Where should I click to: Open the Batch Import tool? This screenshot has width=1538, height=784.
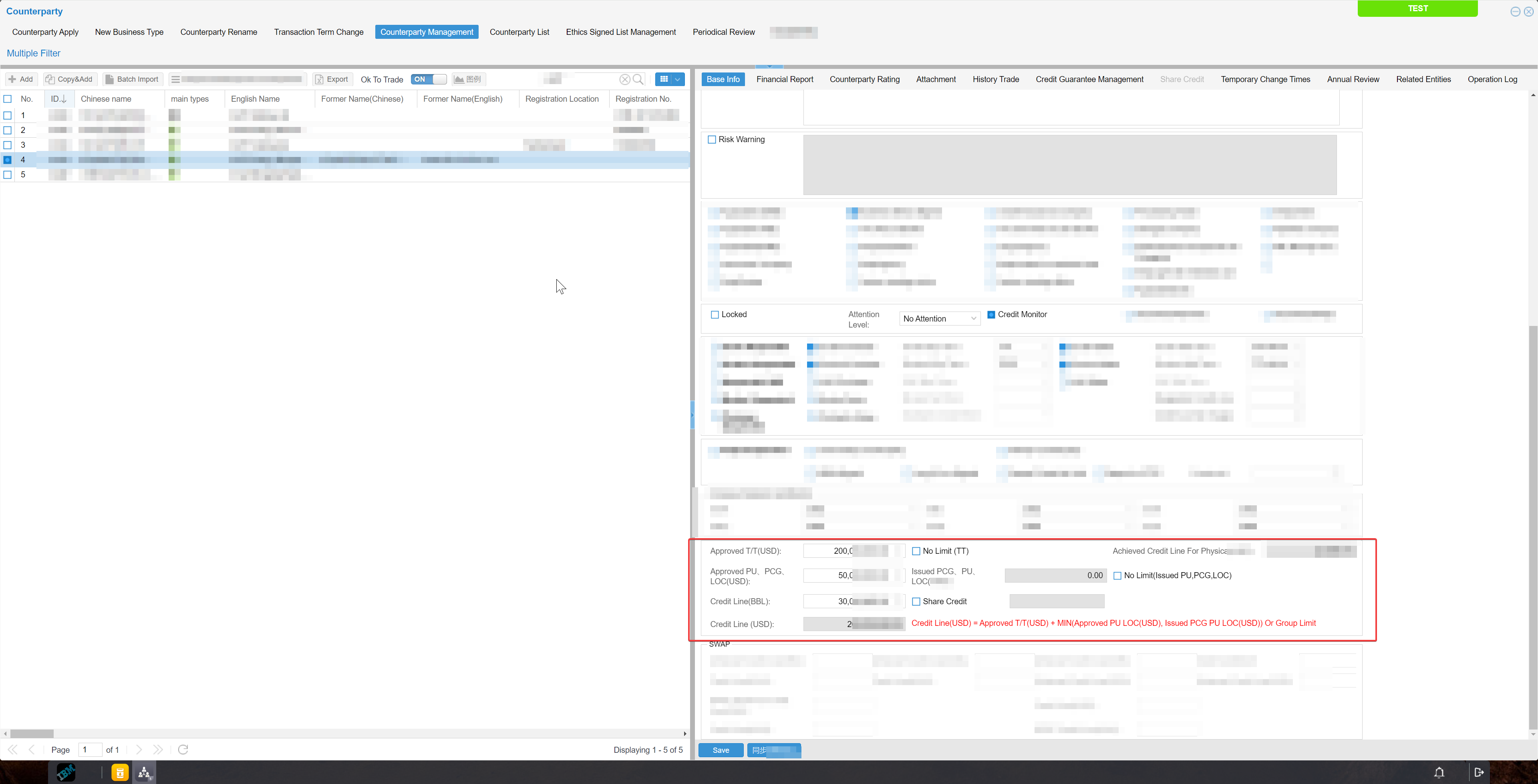click(x=133, y=79)
